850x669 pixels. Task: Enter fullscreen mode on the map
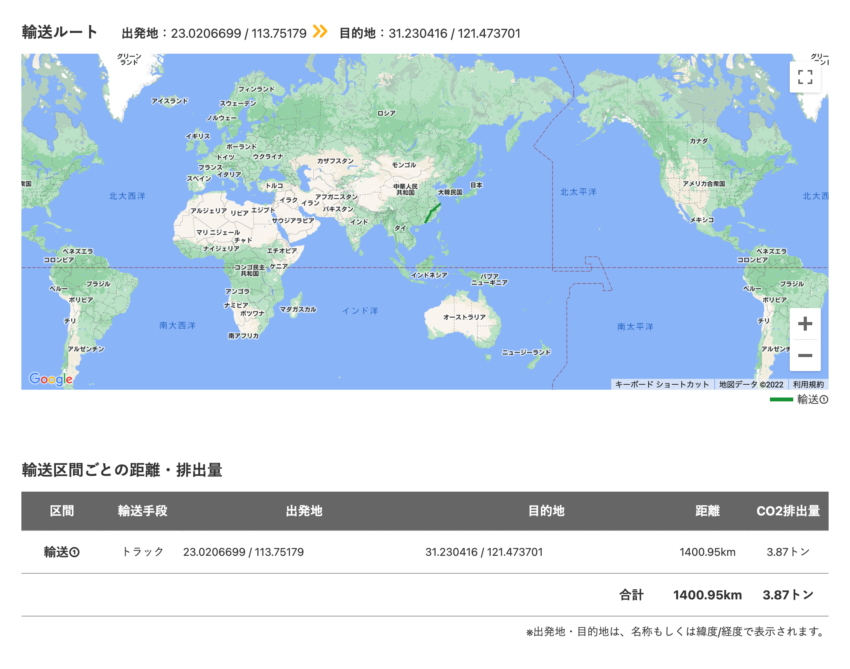click(x=805, y=77)
